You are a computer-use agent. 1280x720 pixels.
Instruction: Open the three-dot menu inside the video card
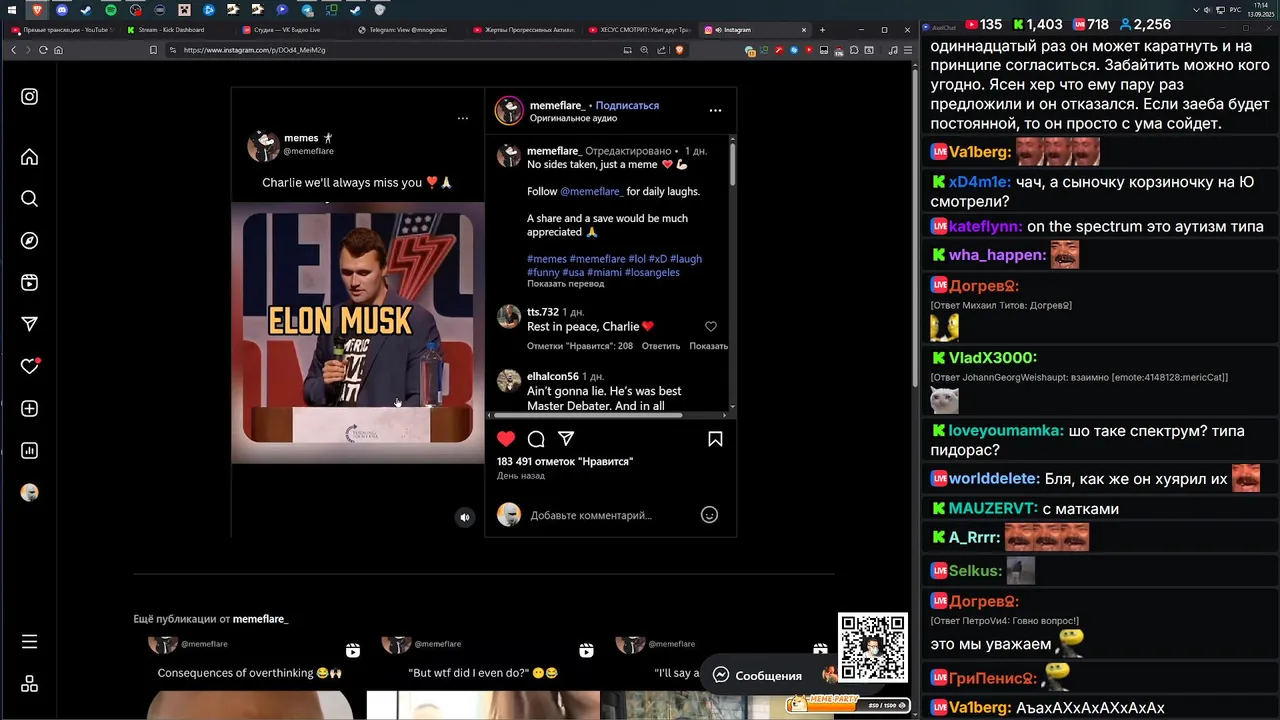tap(462, 118)
